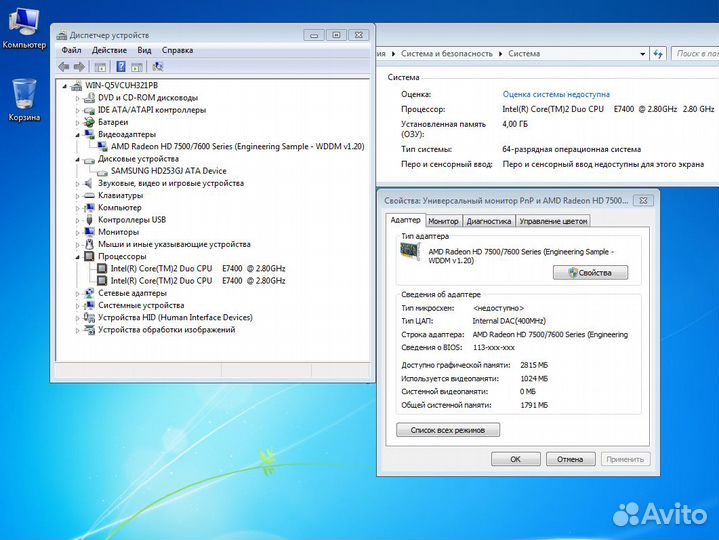The width and height of the screenshot is (719, 540).
Task: Select the Устройства обработки изображений icon
Action: 89,330
